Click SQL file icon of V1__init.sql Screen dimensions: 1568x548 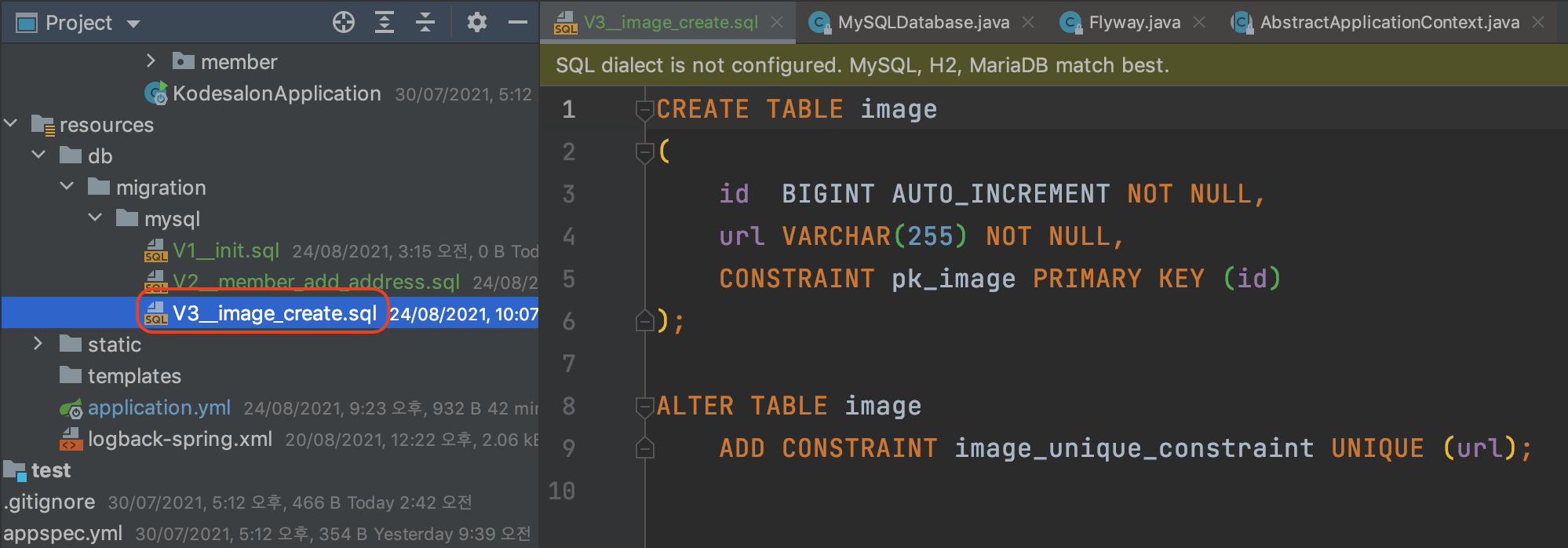click(156, 250)
